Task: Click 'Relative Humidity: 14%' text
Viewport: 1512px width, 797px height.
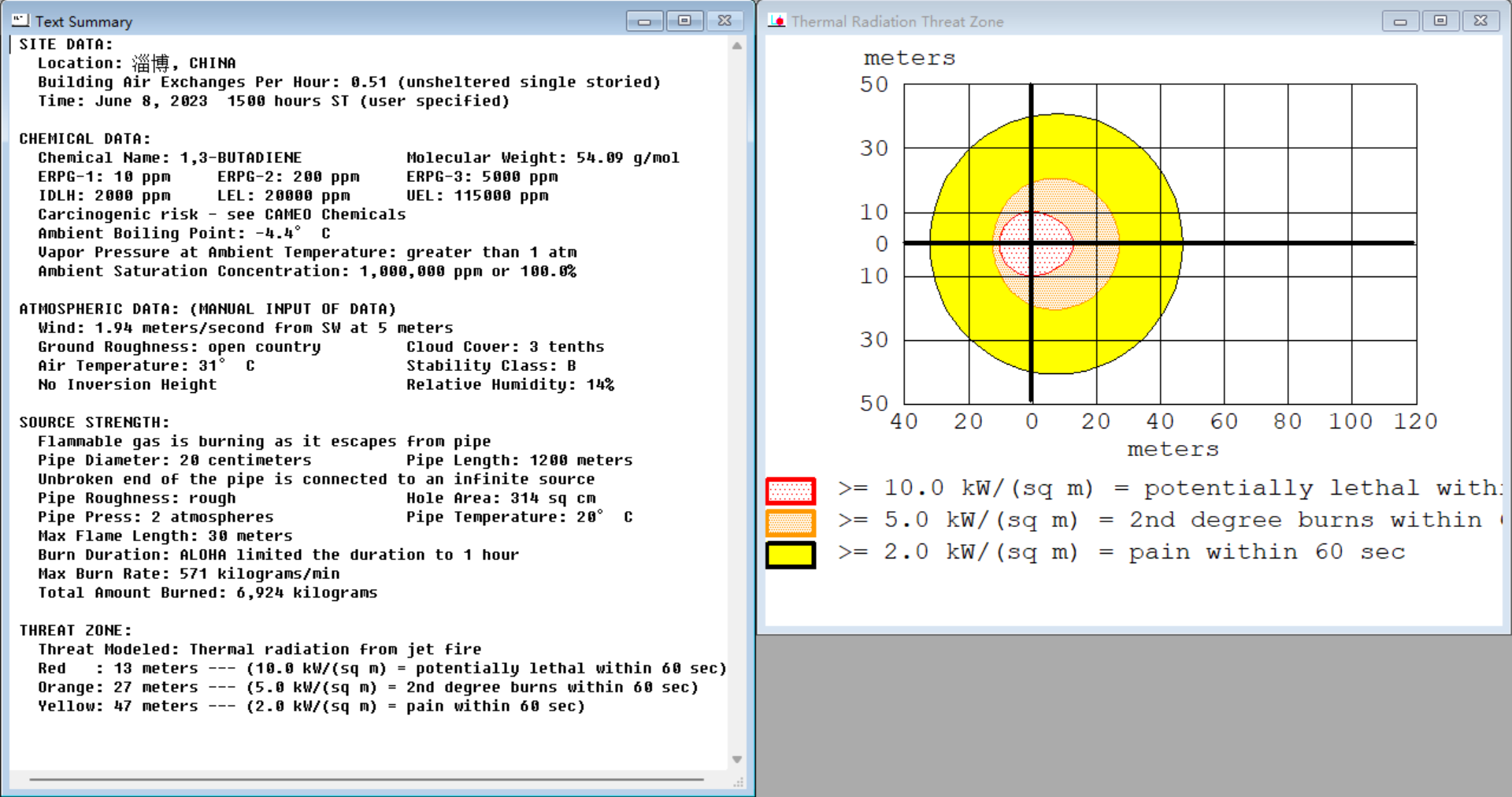Action: pos(510,384)
